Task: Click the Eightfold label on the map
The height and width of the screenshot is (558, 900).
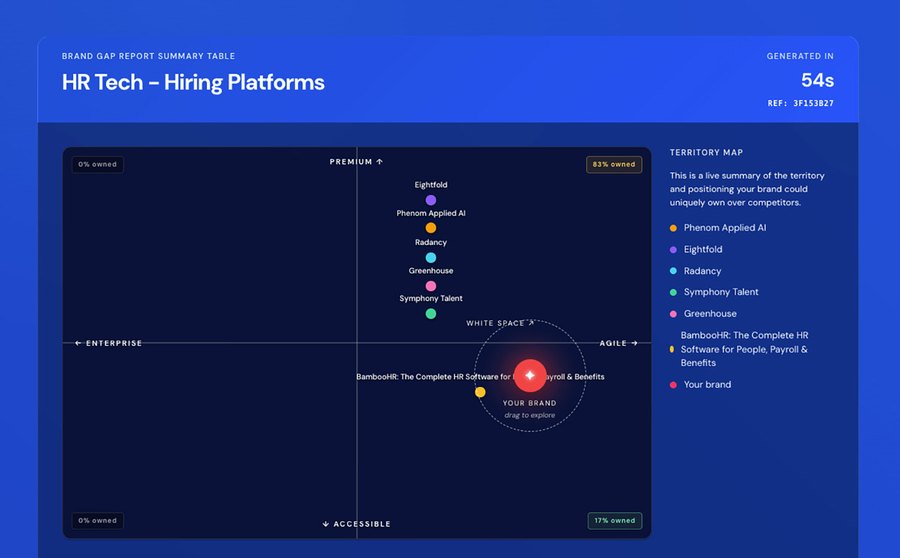Action: [431, 185]
